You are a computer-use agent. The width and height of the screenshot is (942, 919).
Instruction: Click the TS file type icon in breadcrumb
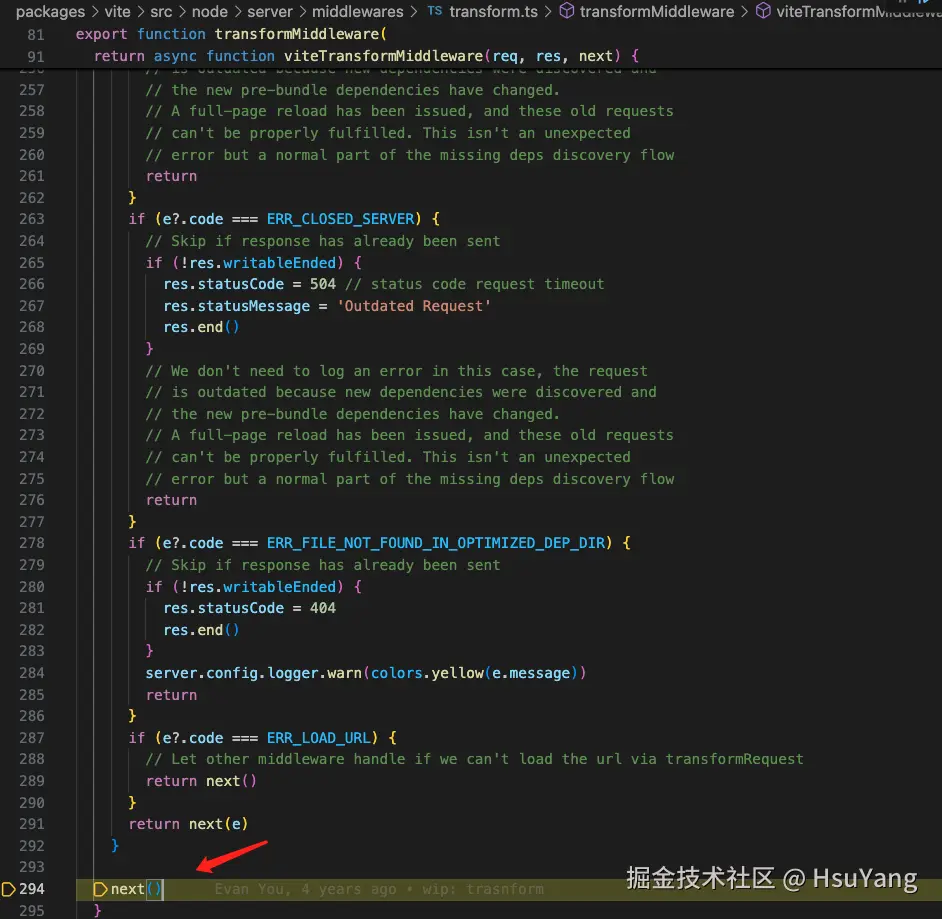pos(435,11)
